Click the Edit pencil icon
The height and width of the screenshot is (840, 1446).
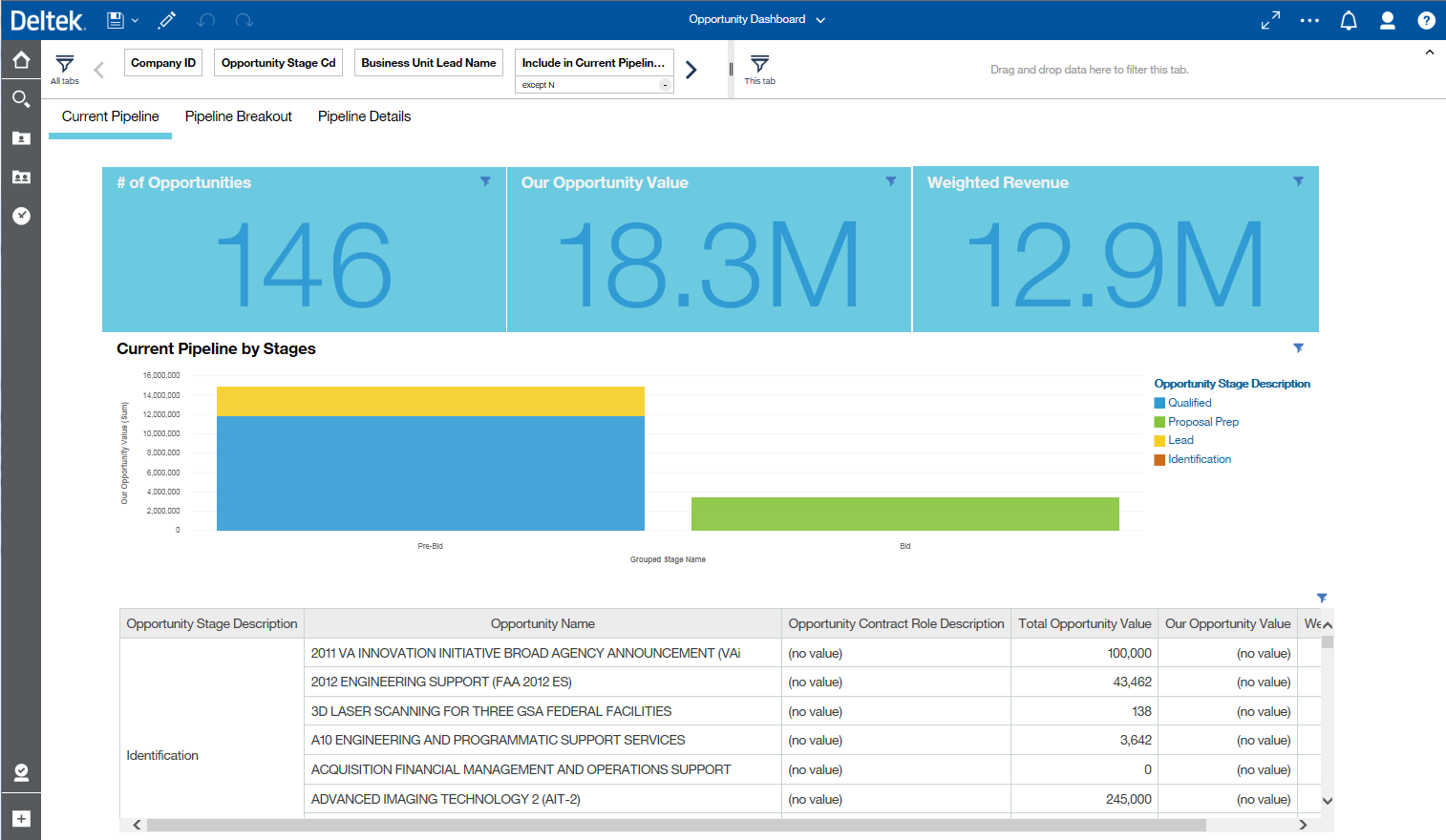point(167,20)
